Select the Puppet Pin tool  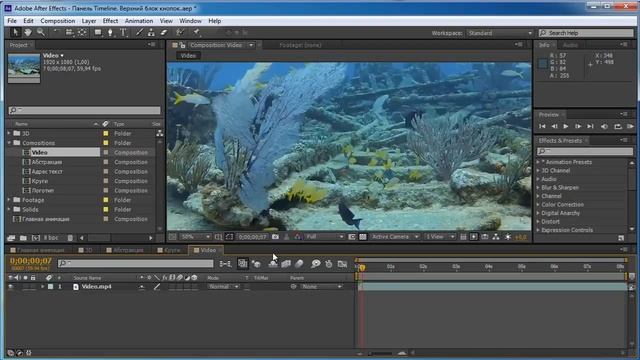[x=196, y=32]
